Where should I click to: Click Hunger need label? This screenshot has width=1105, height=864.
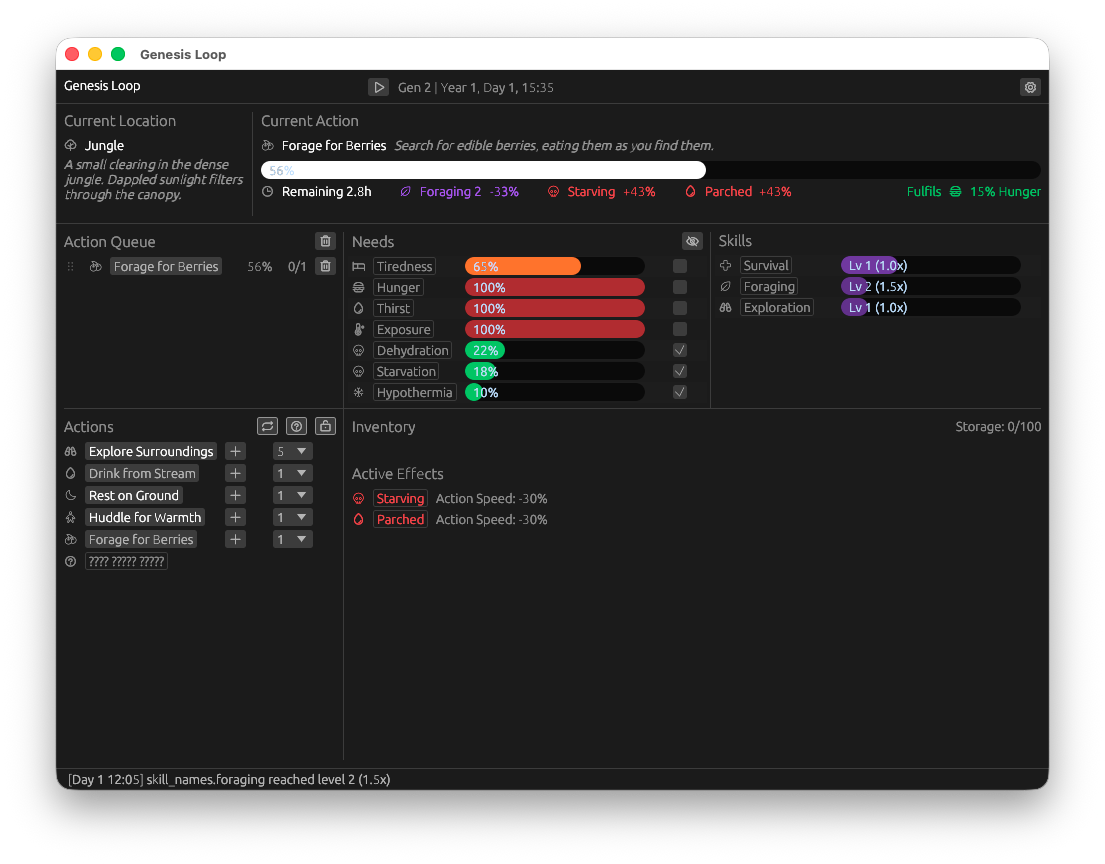pos(397,288)
